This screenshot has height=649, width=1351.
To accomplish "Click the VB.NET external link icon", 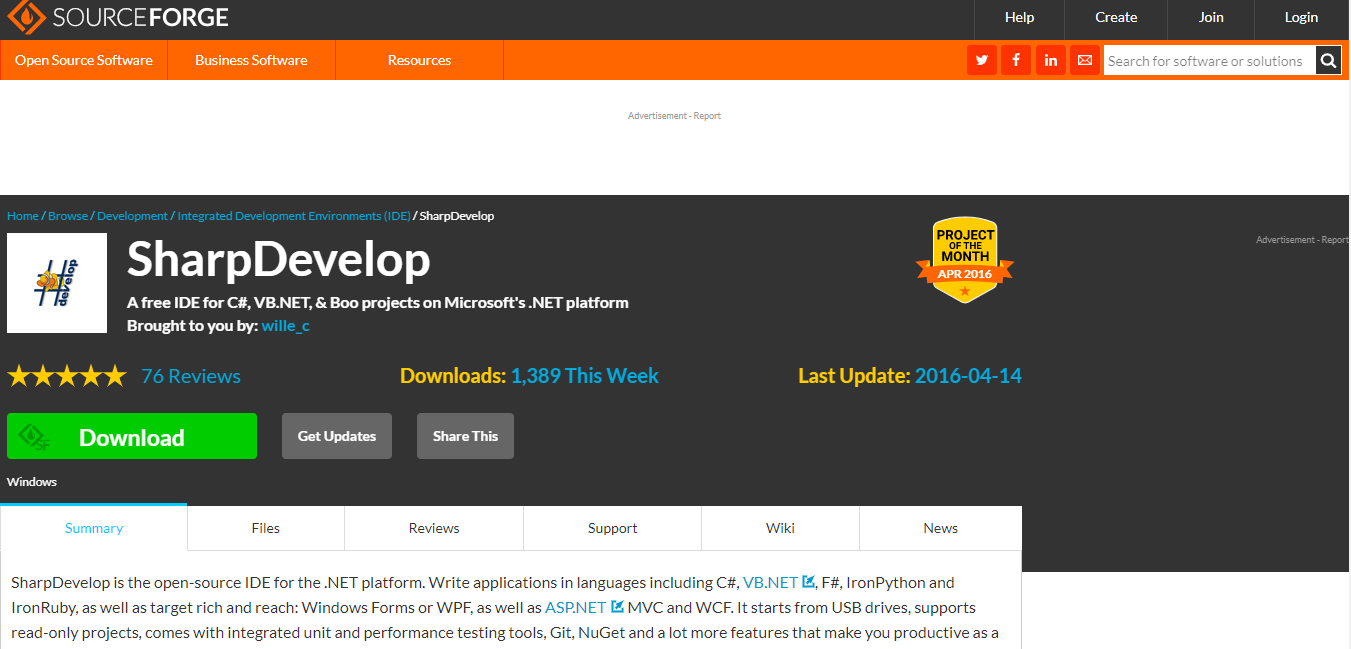I will pos(809,581).
